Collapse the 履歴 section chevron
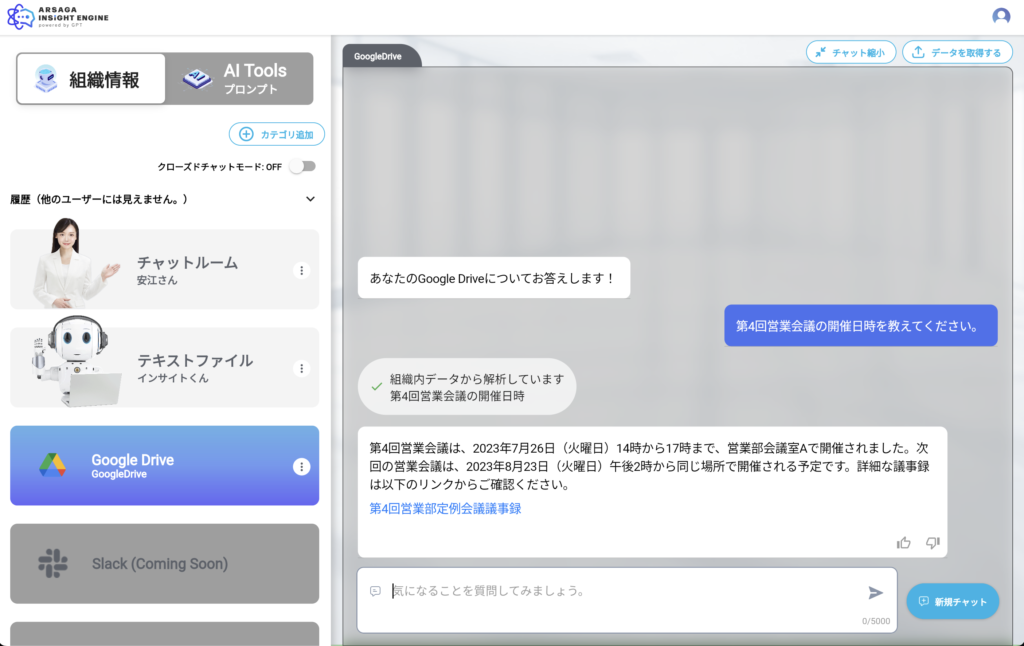This screenshot has width=1024, height=646. (x=310, y=199)
